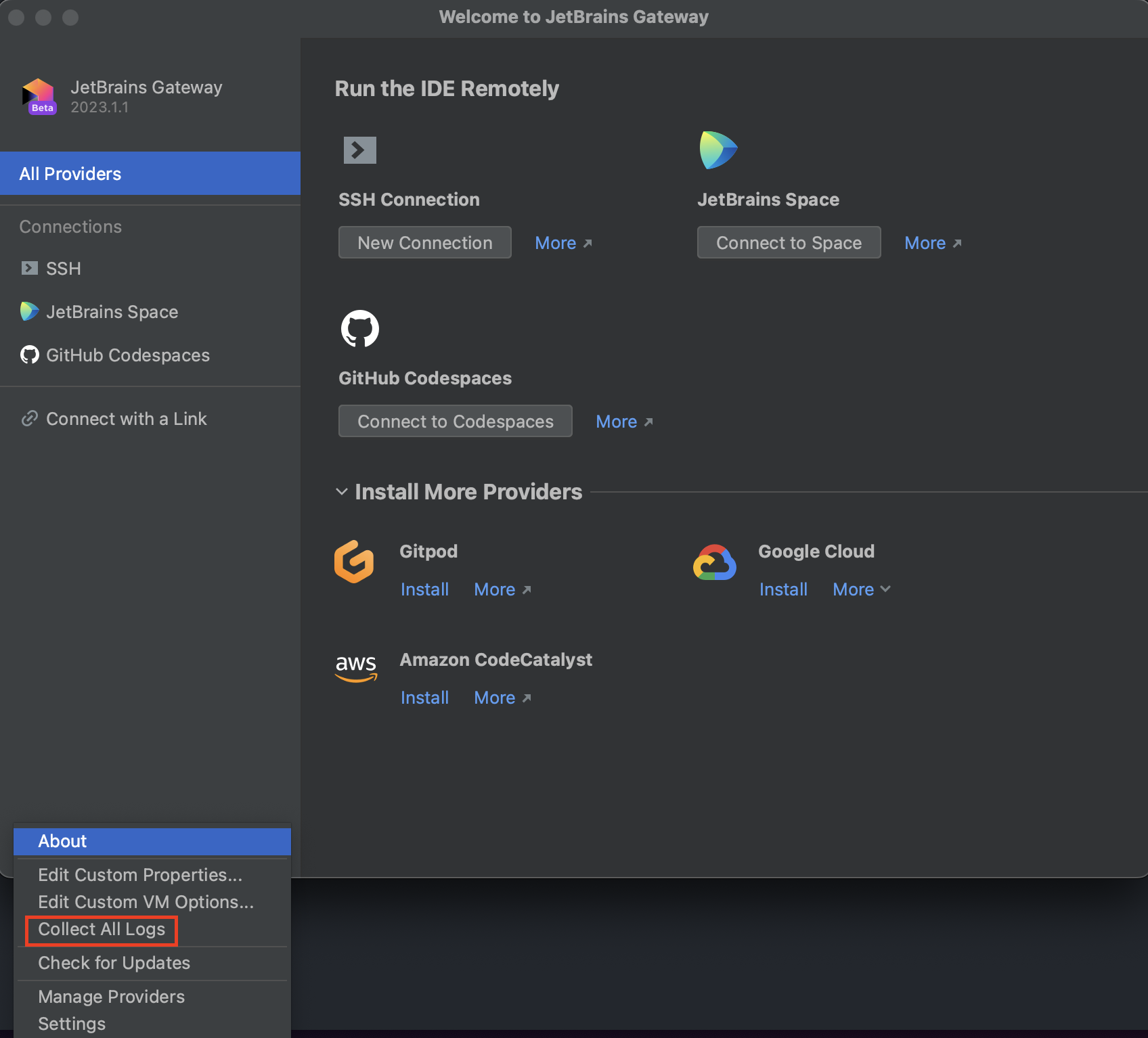
Task: Click the window close button
Action: coord(16,17)
